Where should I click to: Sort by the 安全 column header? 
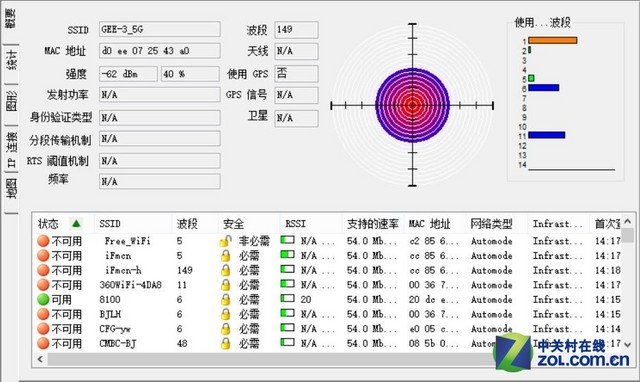[x=233, y=224]
